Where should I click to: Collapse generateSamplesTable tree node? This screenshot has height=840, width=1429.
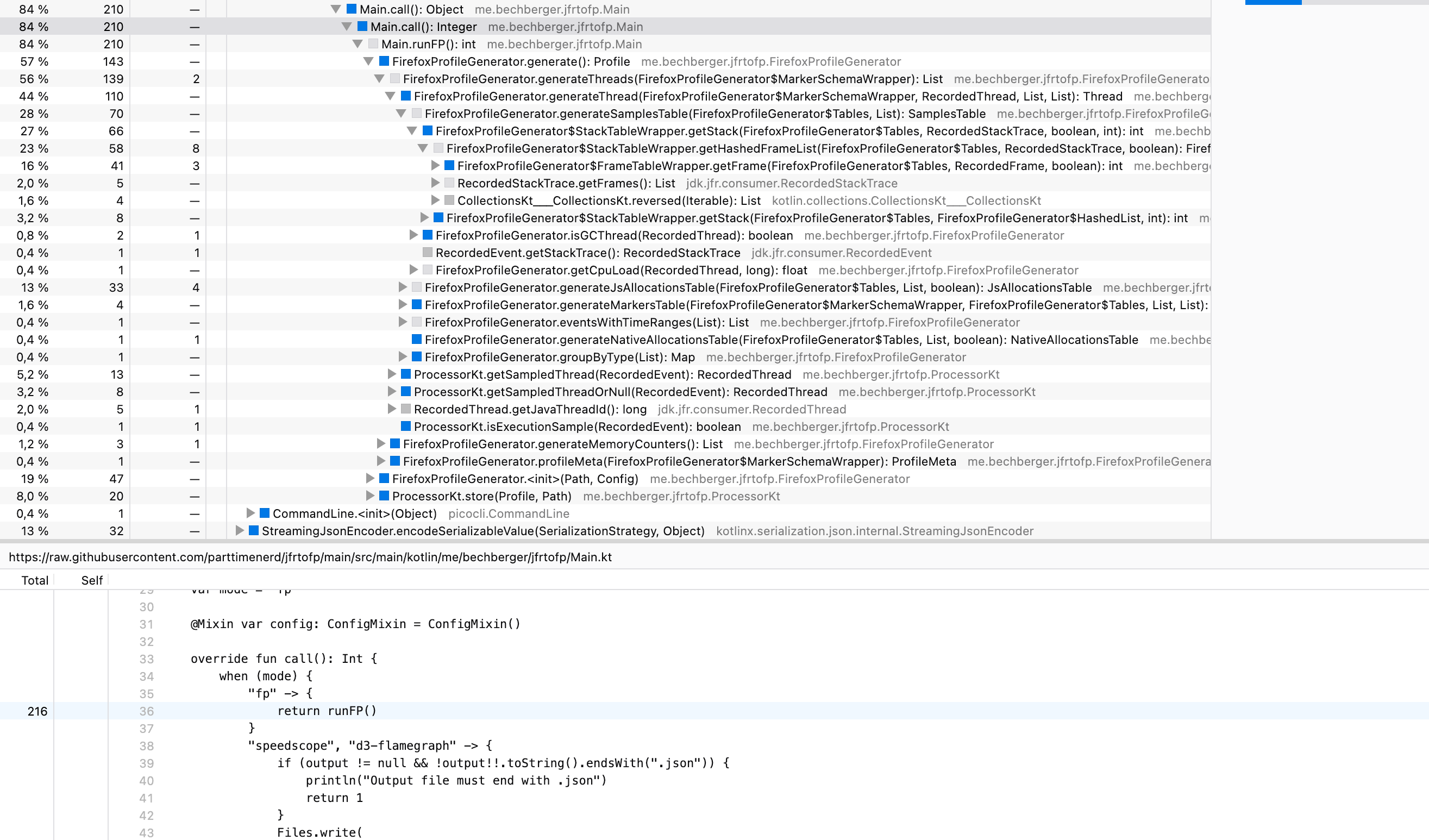click(x=401, y=114)
